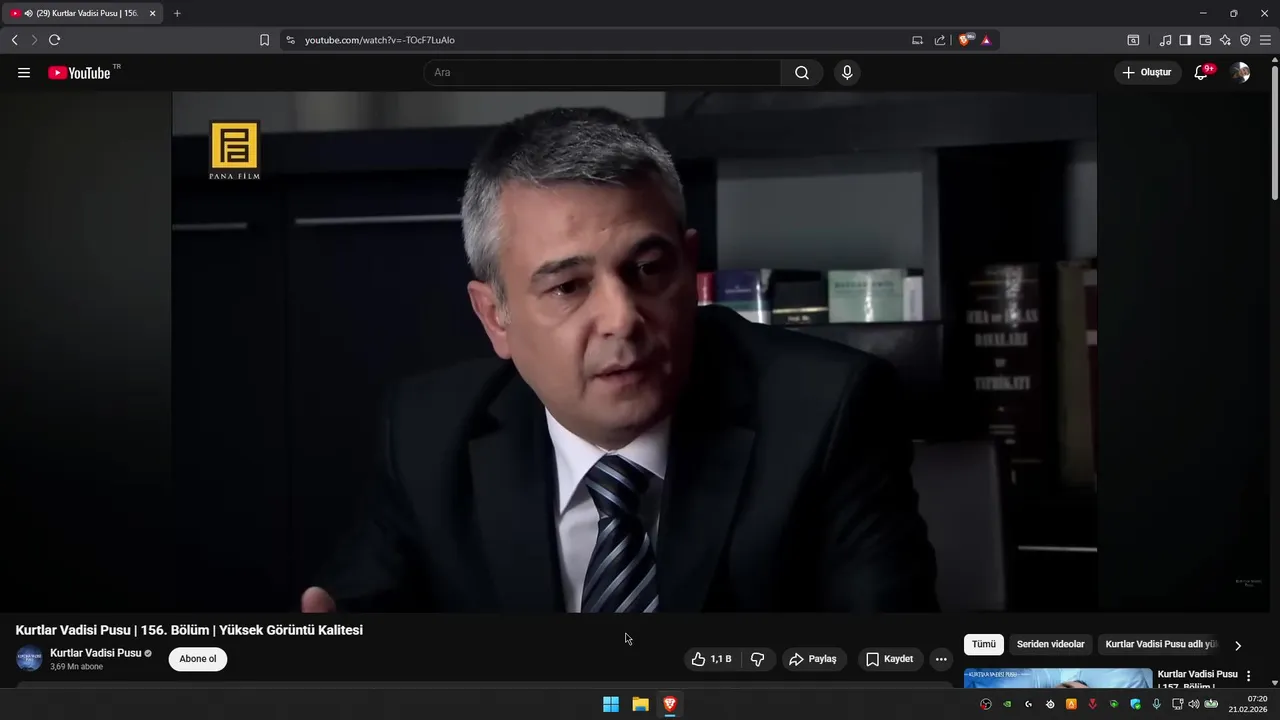Open tab search icon in toolbar
The height and width of the screenshot is (720, 1280).
(x=1133, y=40)
